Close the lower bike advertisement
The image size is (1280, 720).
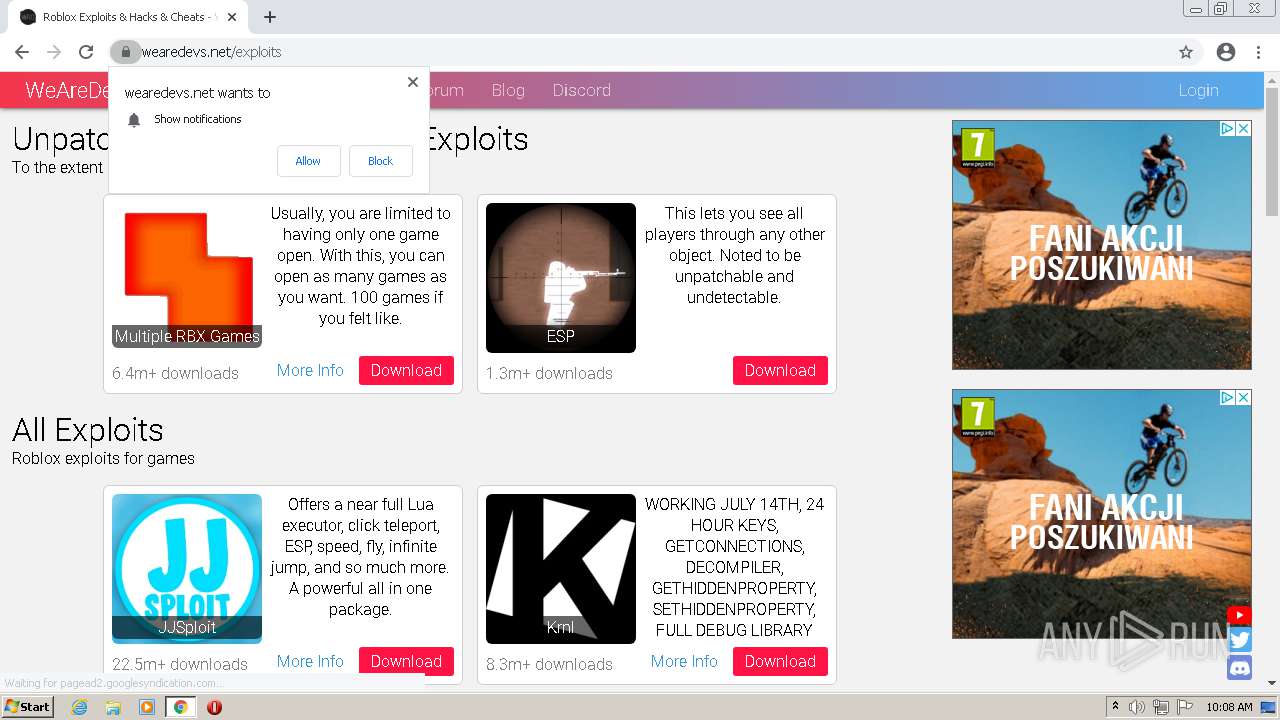click(1244, 398)
